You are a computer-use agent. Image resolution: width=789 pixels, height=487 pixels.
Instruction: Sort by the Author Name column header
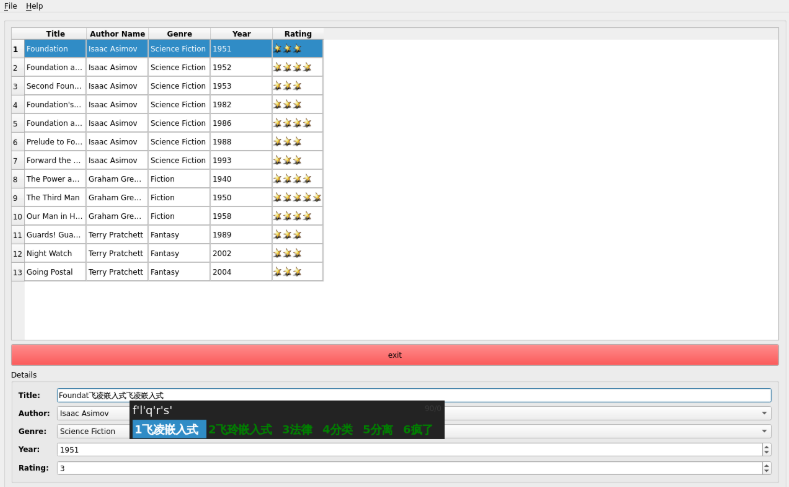point(117,34)
